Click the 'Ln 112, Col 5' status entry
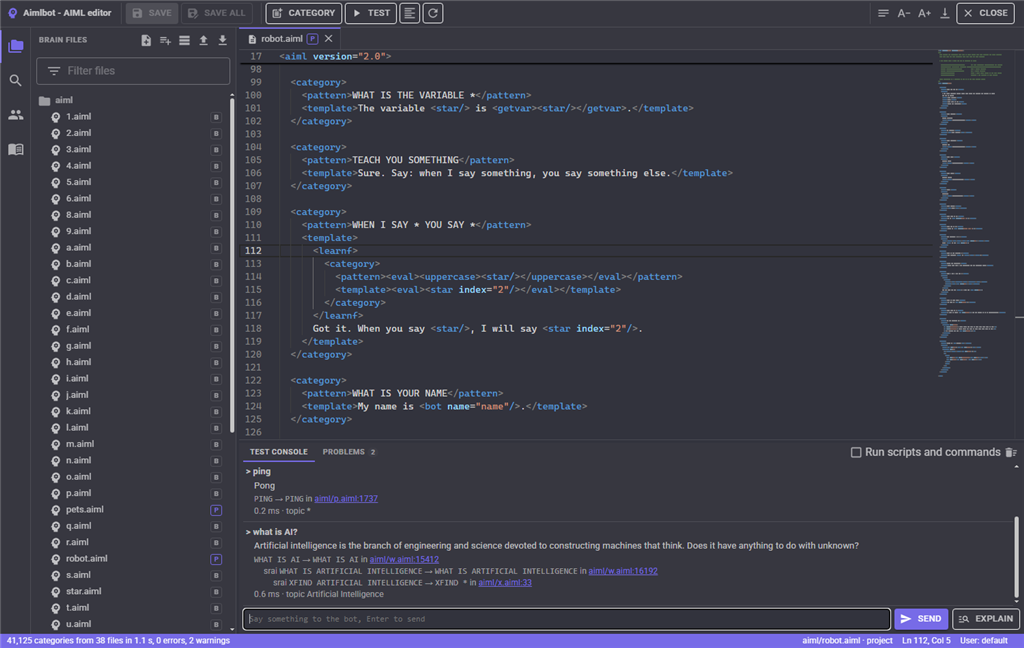This screenshot has height=648, width=1024. point(926,641)
